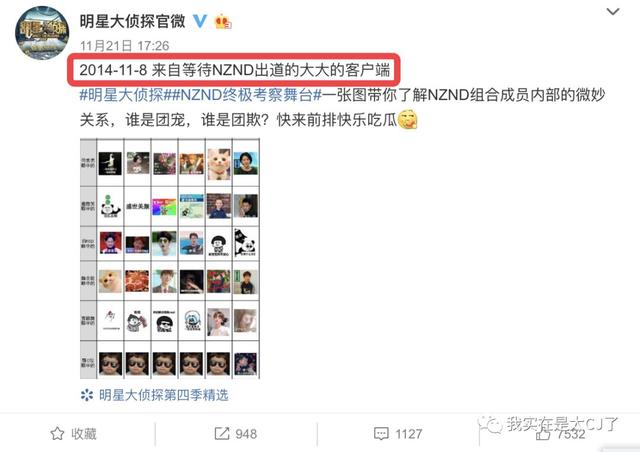This screenshot has width=640, height=452.
Task: Open 明星大侦探官微 profile avatar
Action: pos(42,33)
